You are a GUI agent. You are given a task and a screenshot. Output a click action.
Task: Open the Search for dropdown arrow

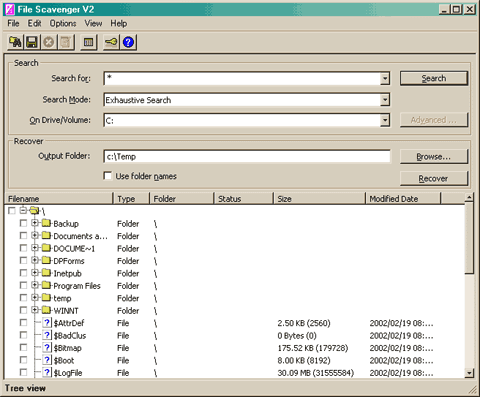385,79
